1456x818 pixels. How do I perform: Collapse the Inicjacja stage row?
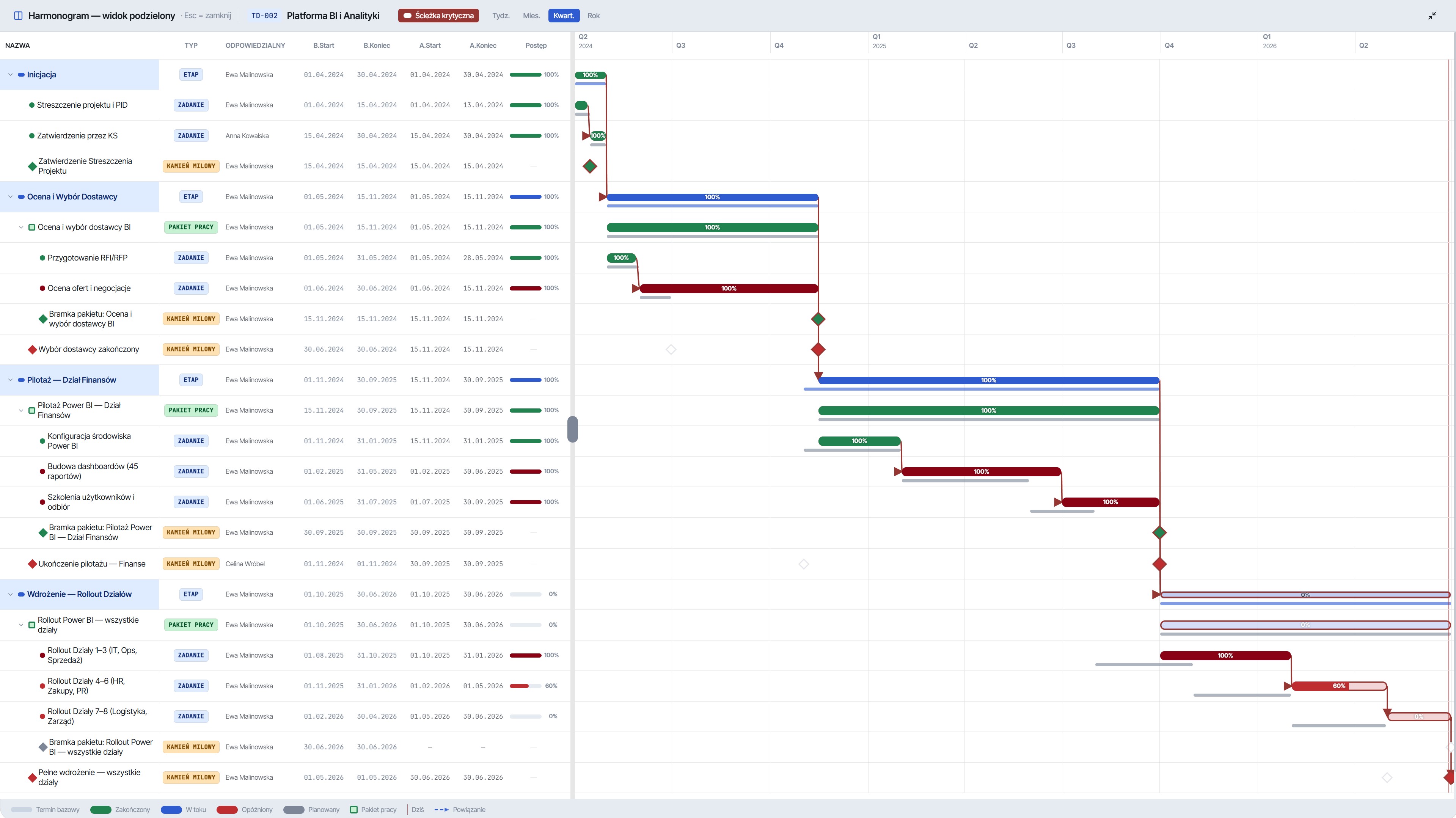[10, 75]
